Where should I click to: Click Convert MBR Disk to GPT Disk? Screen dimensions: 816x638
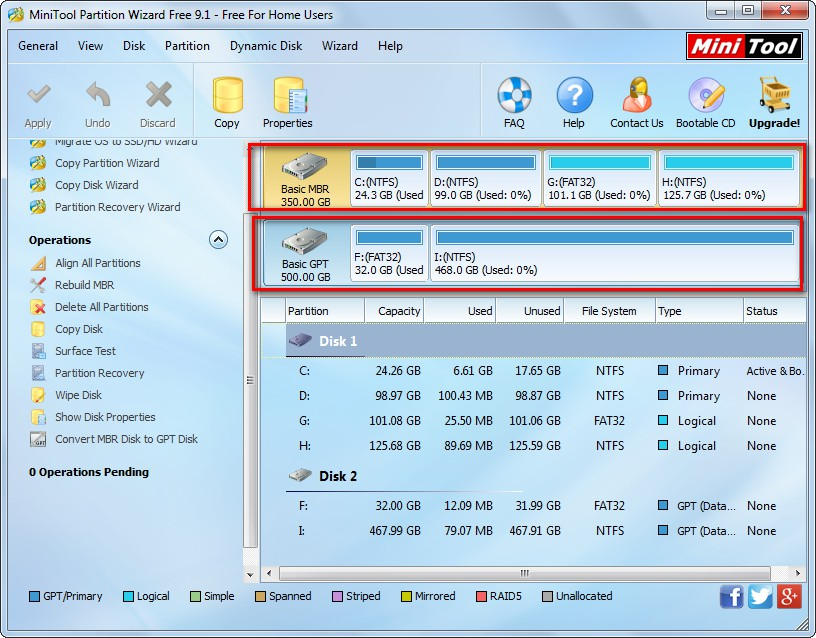126,439
